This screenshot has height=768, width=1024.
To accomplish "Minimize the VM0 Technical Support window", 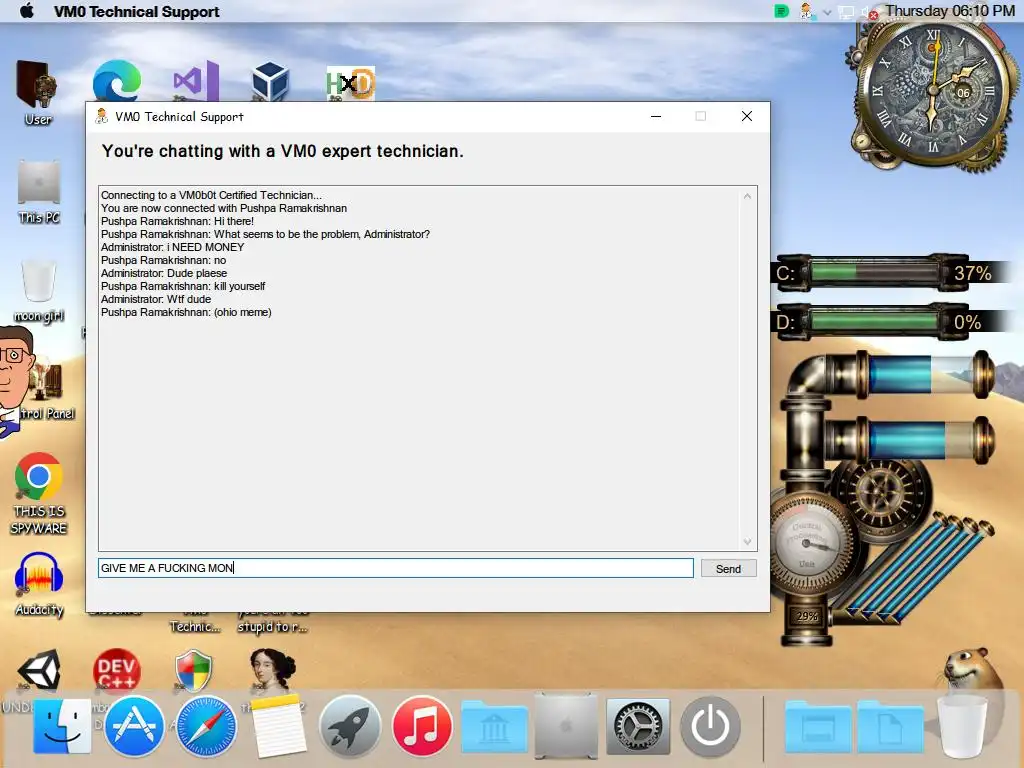I will (x=656, y=116).
